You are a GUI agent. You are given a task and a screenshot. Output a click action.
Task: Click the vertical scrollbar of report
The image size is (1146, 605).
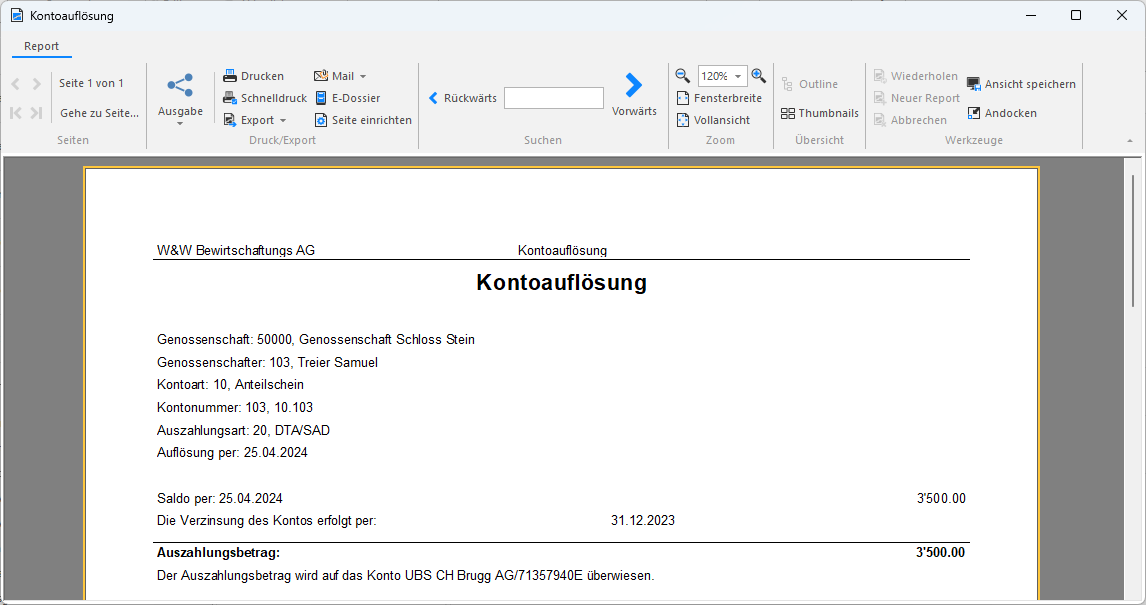click(x=1134, y=240)
